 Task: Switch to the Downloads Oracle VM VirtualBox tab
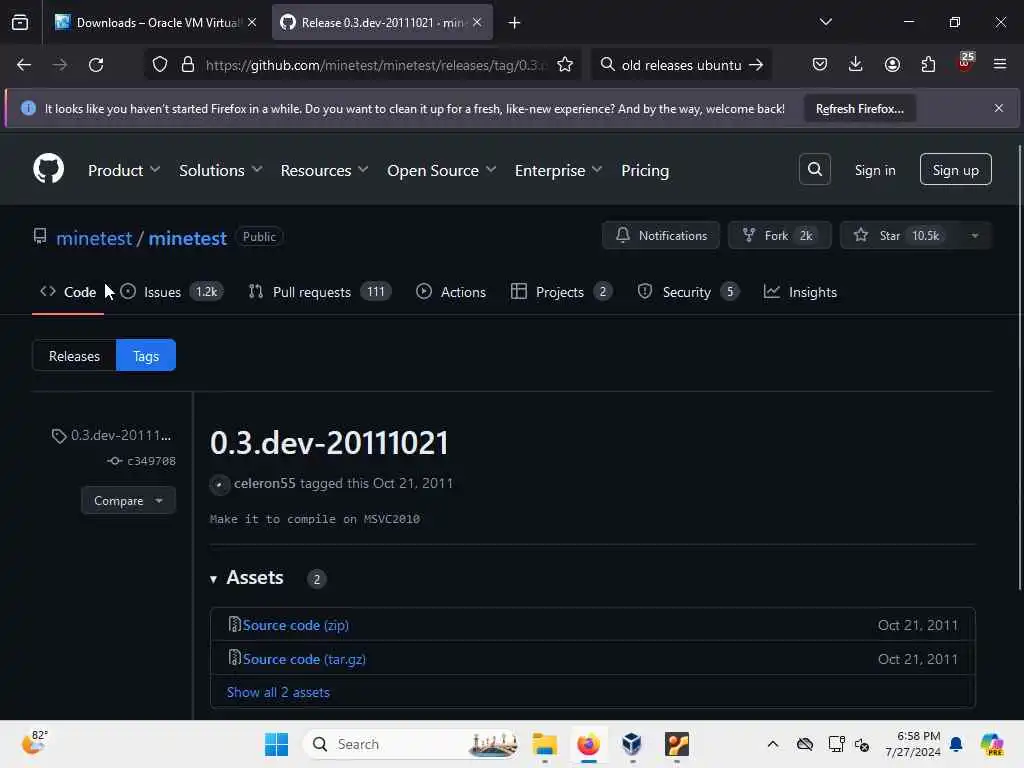[155, 23]
